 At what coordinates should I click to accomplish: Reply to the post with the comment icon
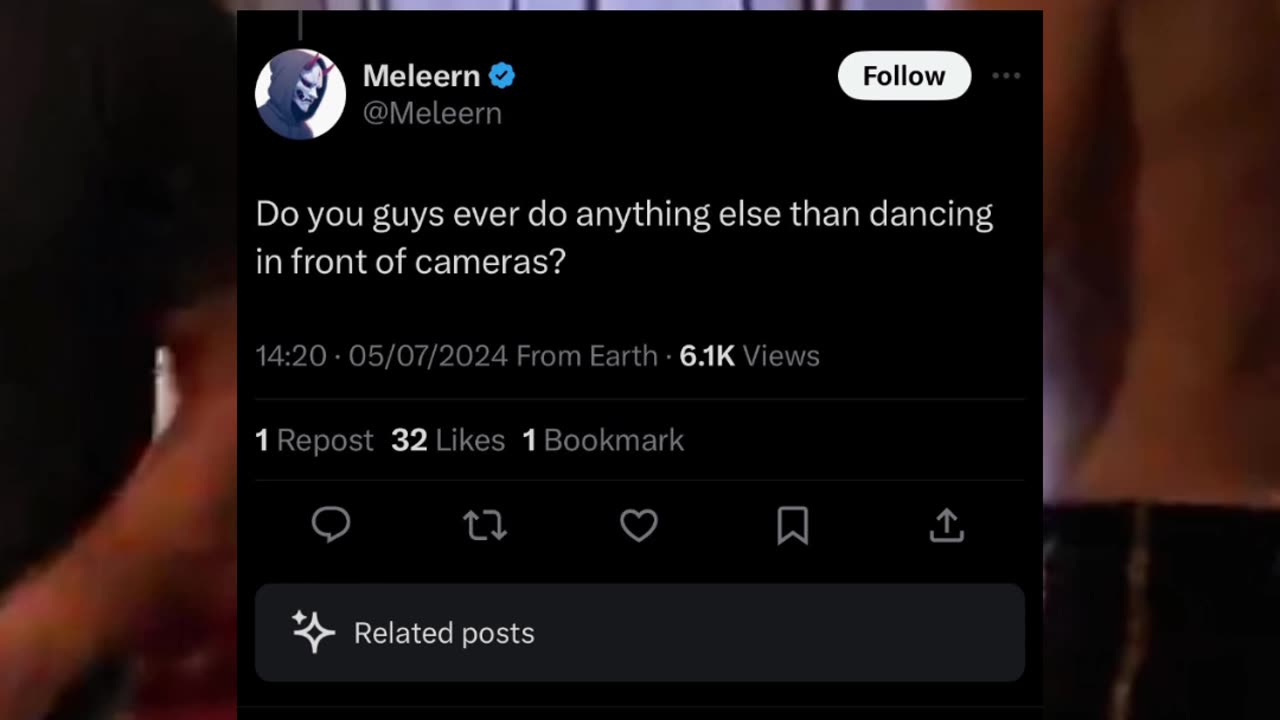331,525
